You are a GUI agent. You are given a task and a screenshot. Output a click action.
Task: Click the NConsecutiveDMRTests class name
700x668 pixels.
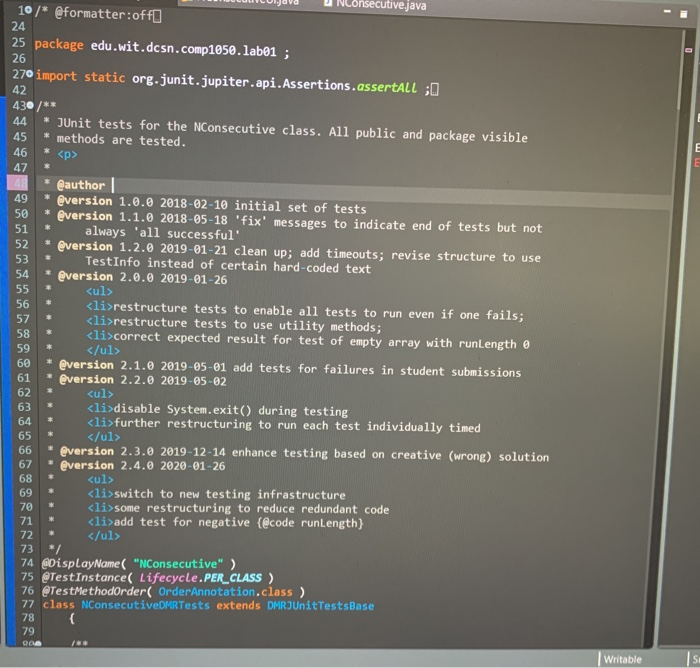145,606
